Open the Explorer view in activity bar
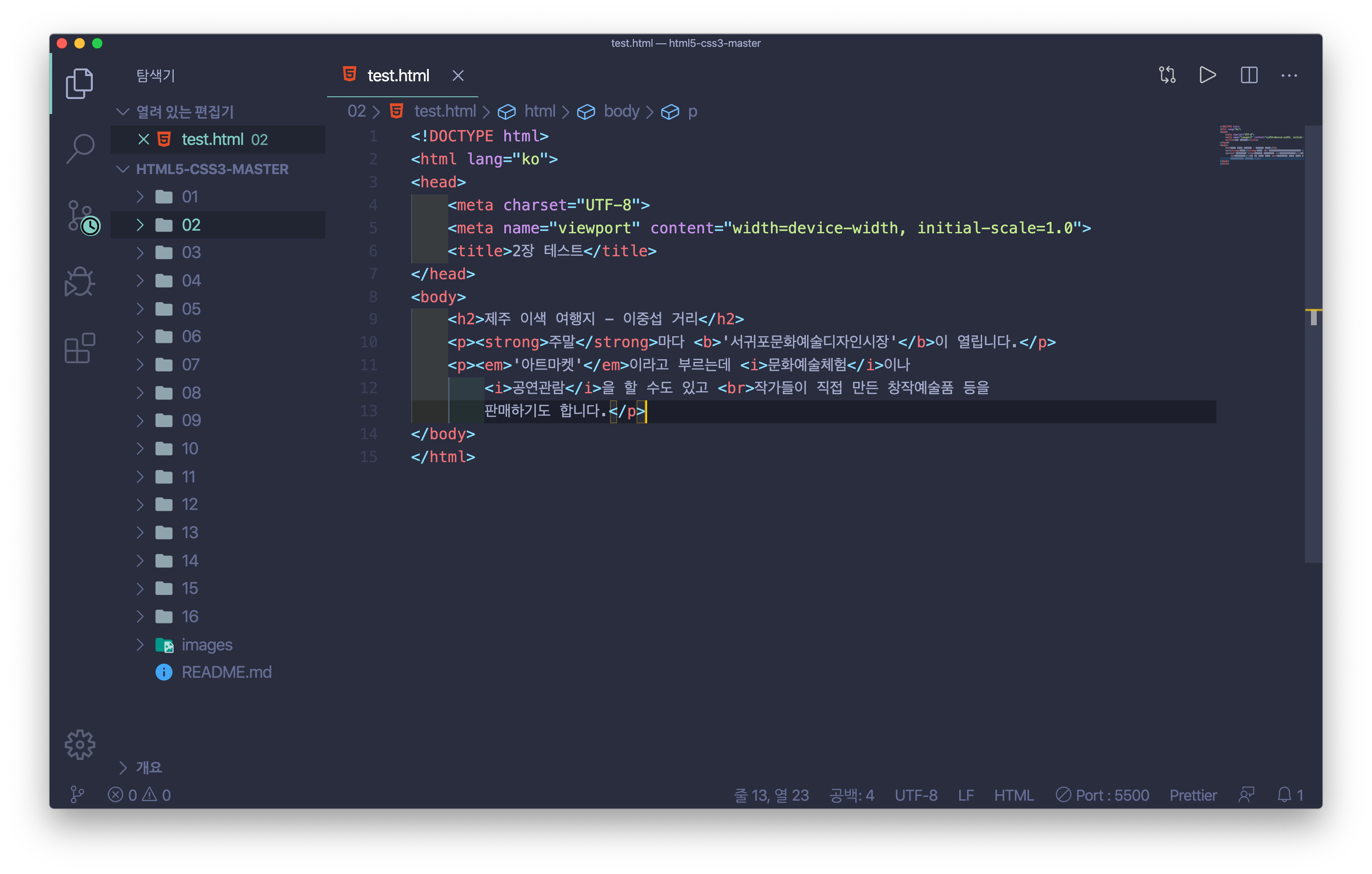 [79, 84]
